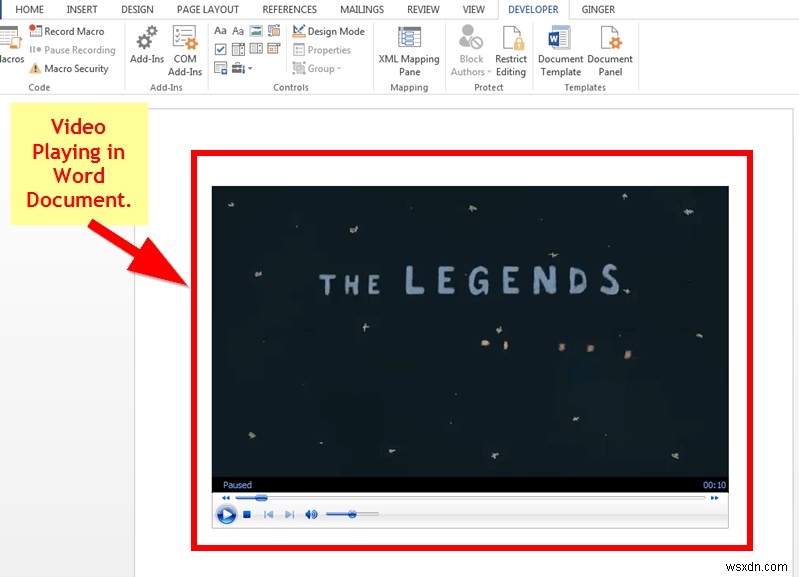
Task: Open the REFERENCES tab
Action: tap(289, 9)
